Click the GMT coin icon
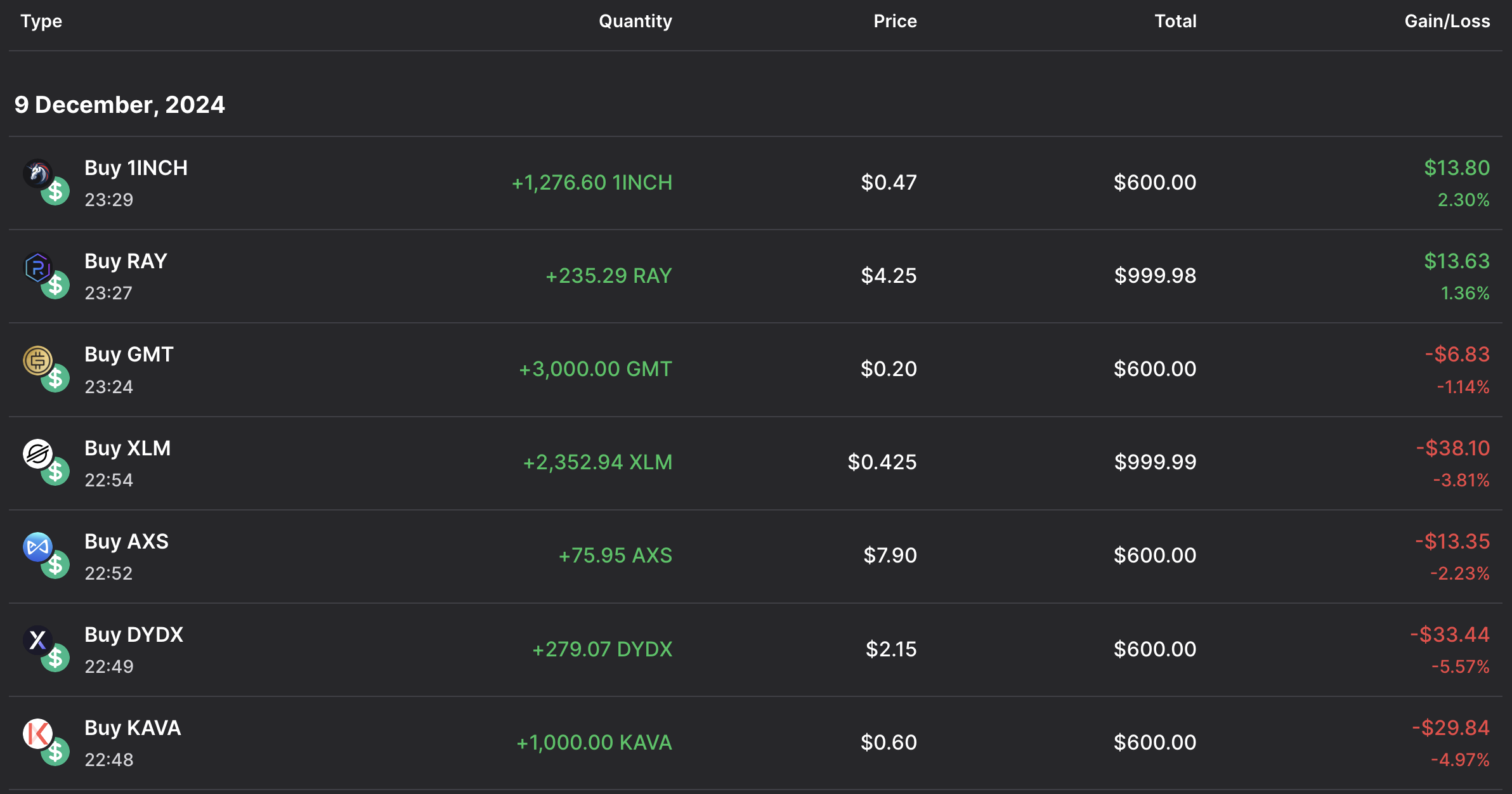Image resolution: width=1512 pixels, height=794 pixels. [37, 360]
